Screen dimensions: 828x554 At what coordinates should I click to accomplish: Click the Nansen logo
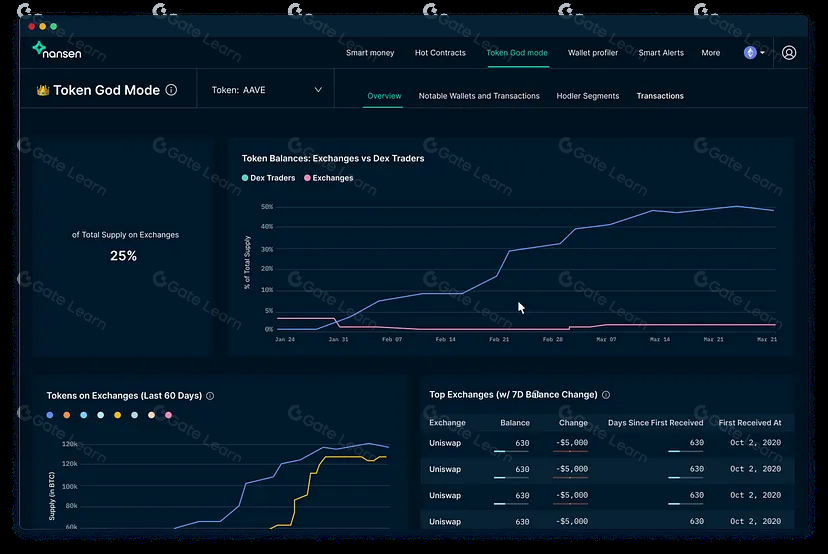(57, 50)
